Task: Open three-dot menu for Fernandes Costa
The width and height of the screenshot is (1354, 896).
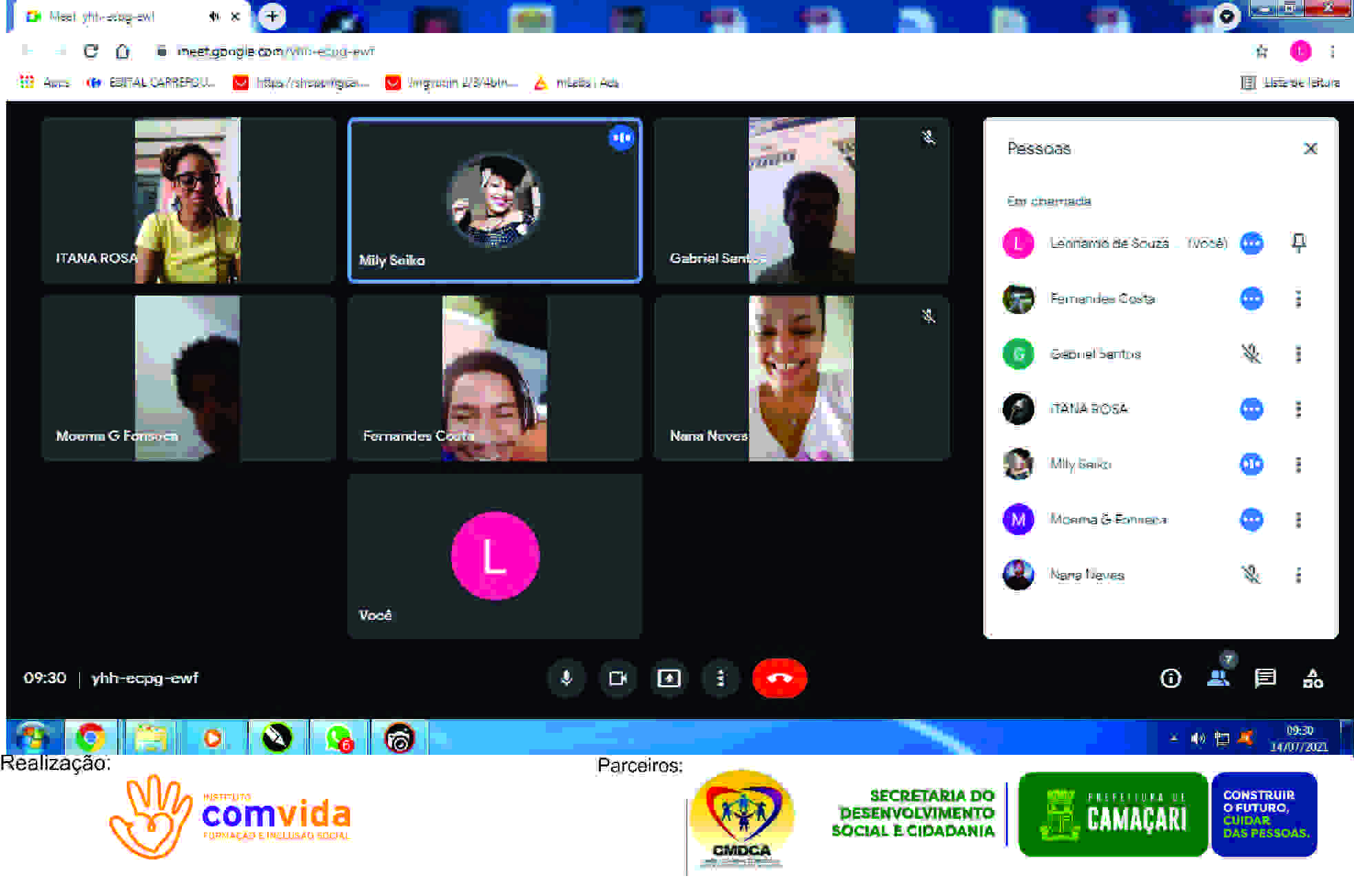Action: (x=1298, y=299)
